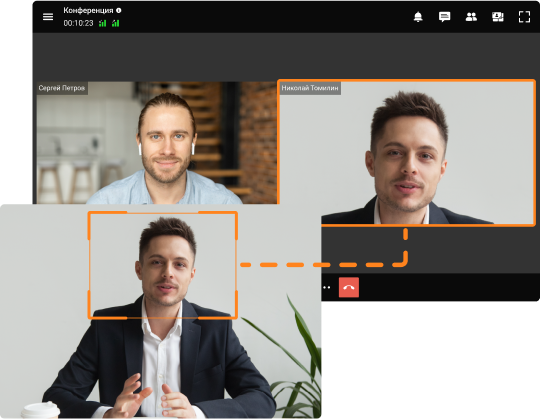Click the info icon beside Конференция
Screen dimensions: 540x419
coord(119,10)
